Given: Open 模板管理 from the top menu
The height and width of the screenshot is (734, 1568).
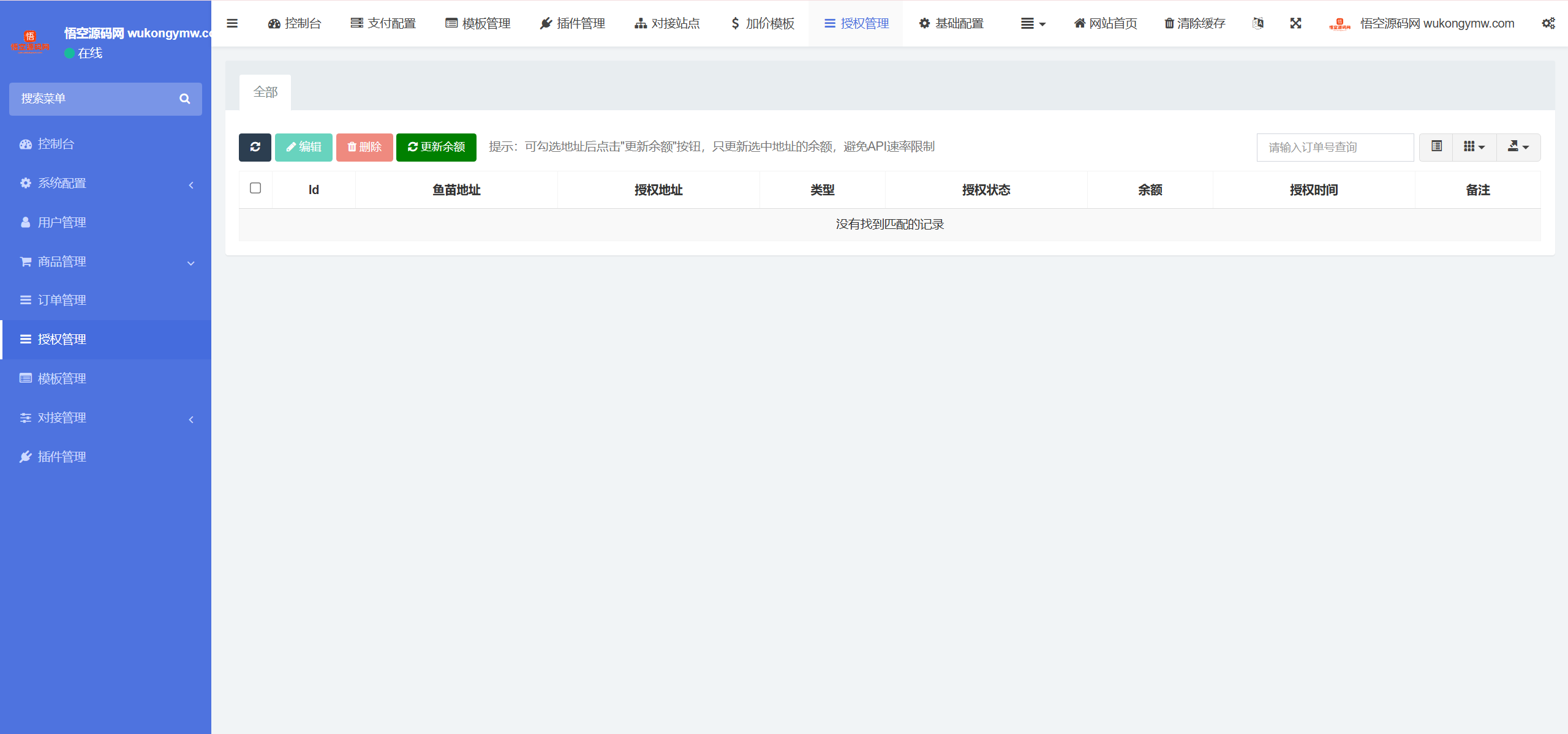Looking at the screenshot, I should click(x=477, y=23).
